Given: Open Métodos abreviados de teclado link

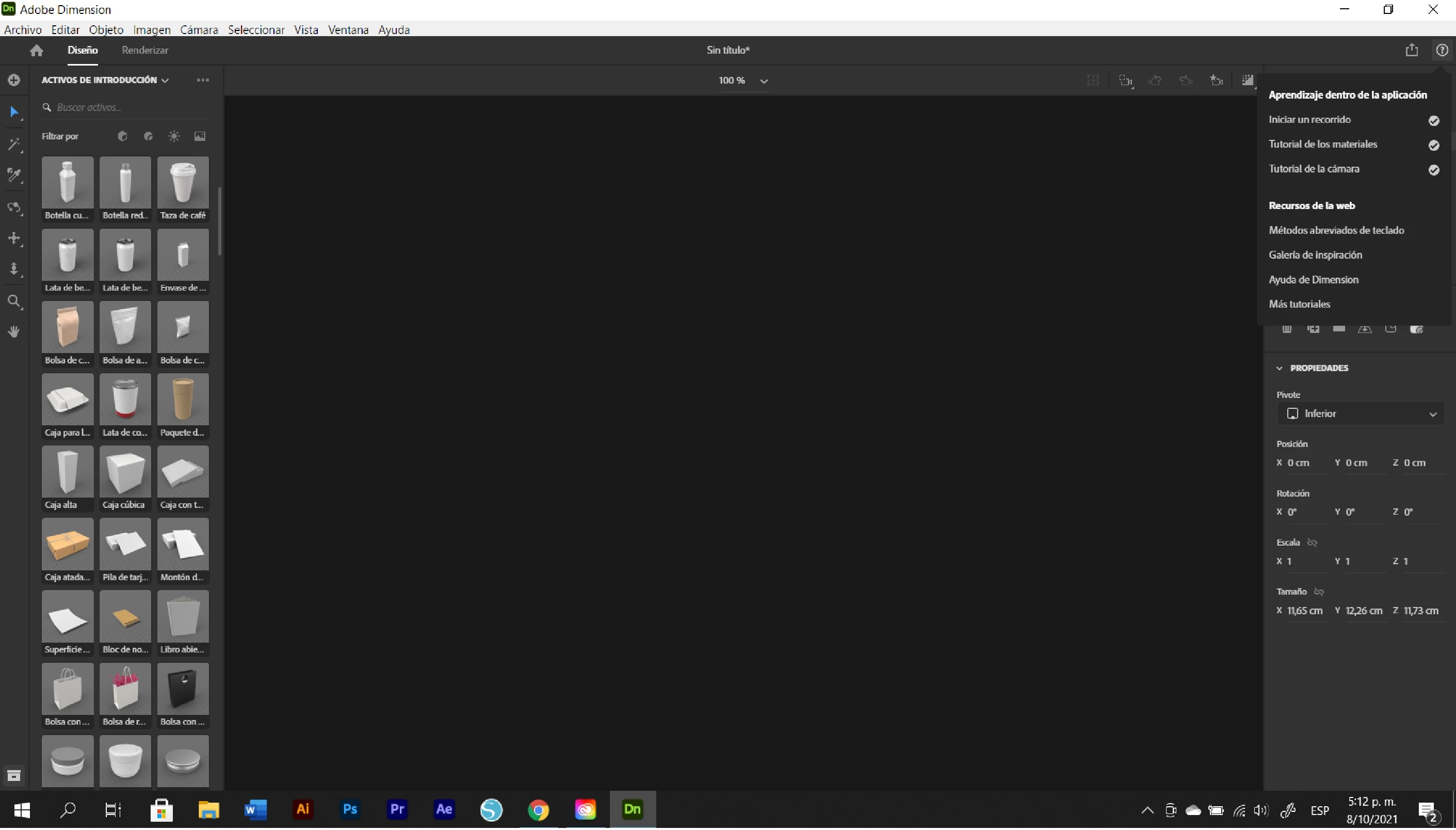Looking at the screenshot, I should [1336, 230].
